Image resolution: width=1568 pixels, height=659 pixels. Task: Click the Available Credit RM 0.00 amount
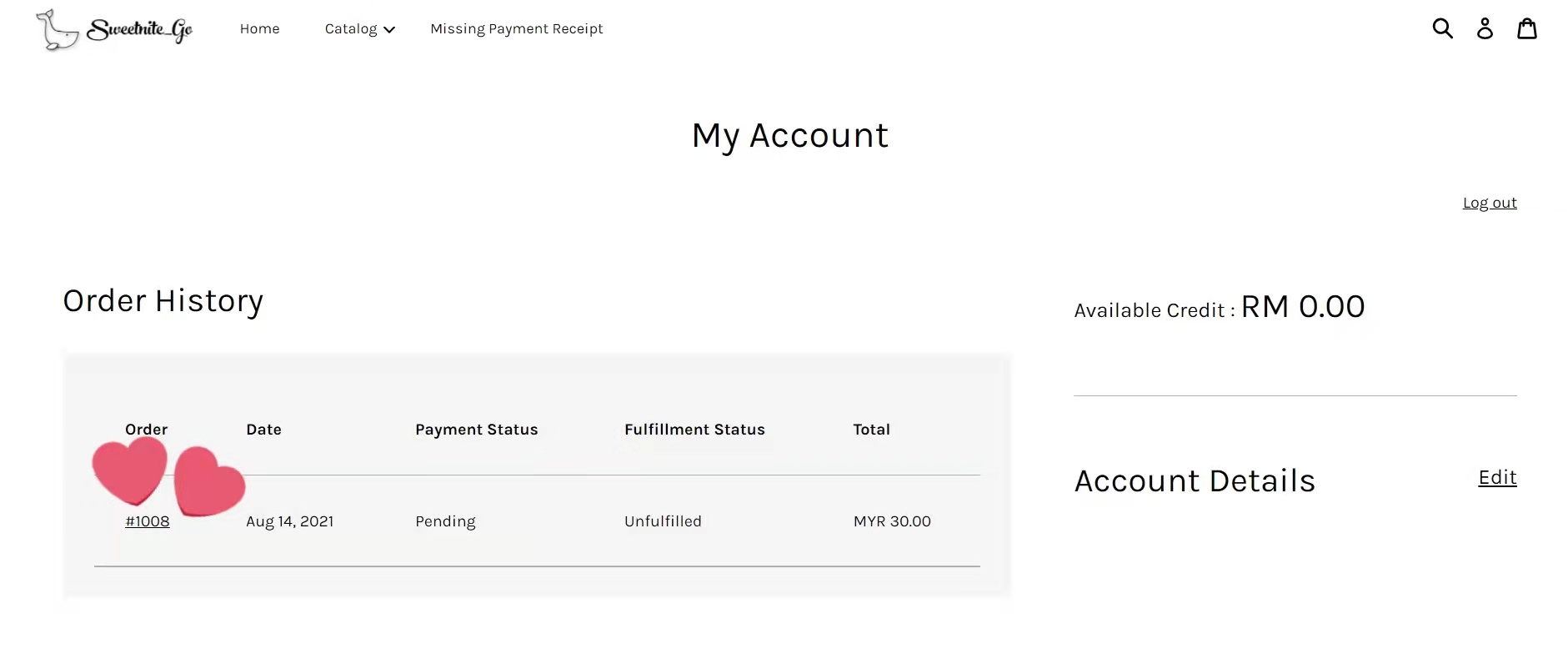coord(1302,307)
